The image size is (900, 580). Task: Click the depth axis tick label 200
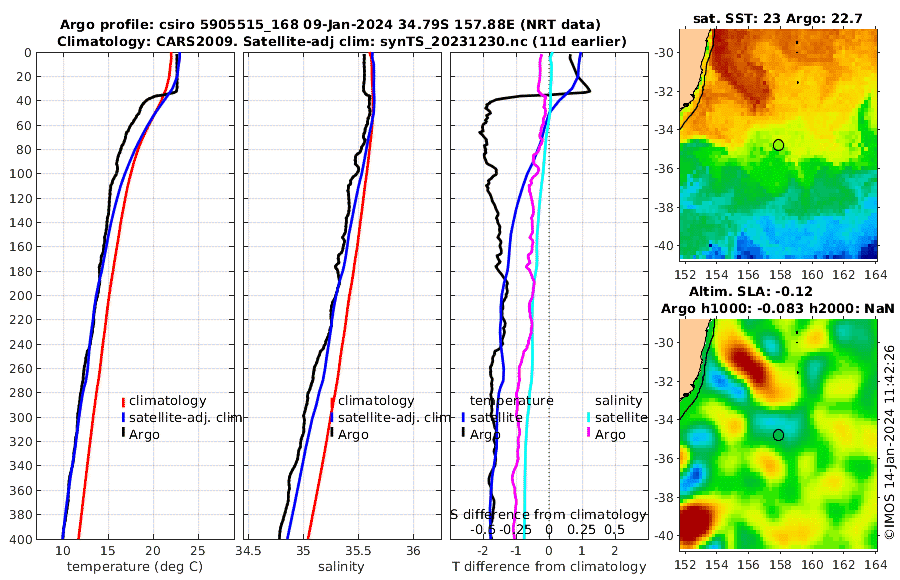tap(20, 295)
